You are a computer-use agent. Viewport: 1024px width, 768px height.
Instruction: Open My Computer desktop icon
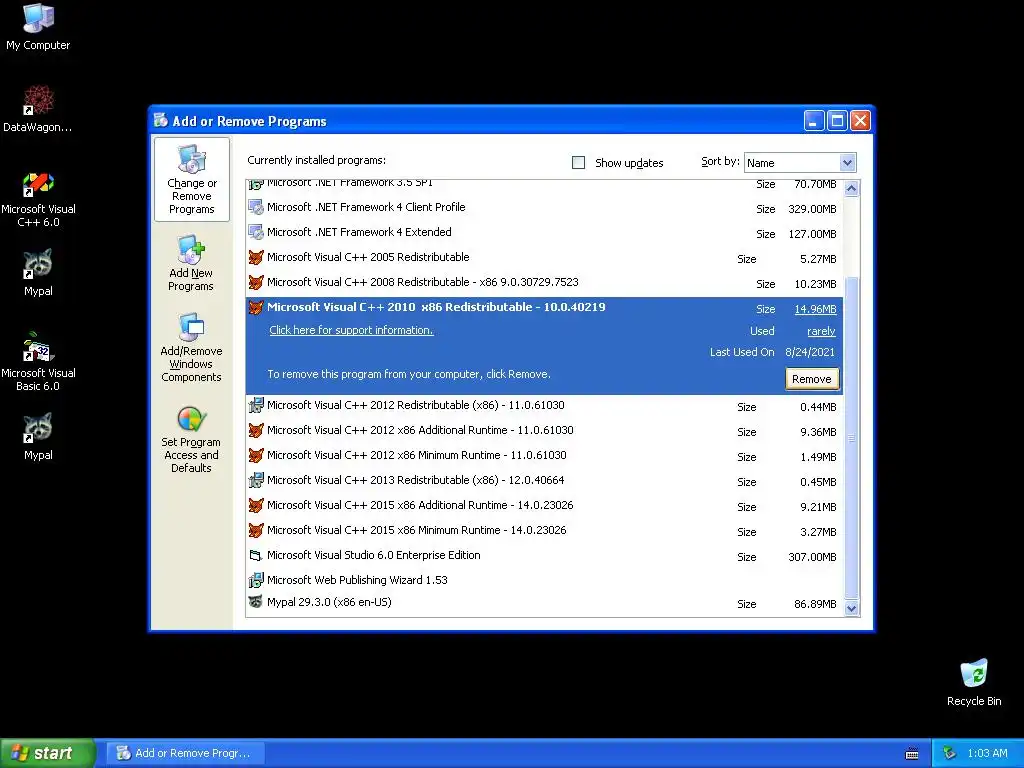coord(38,26)
